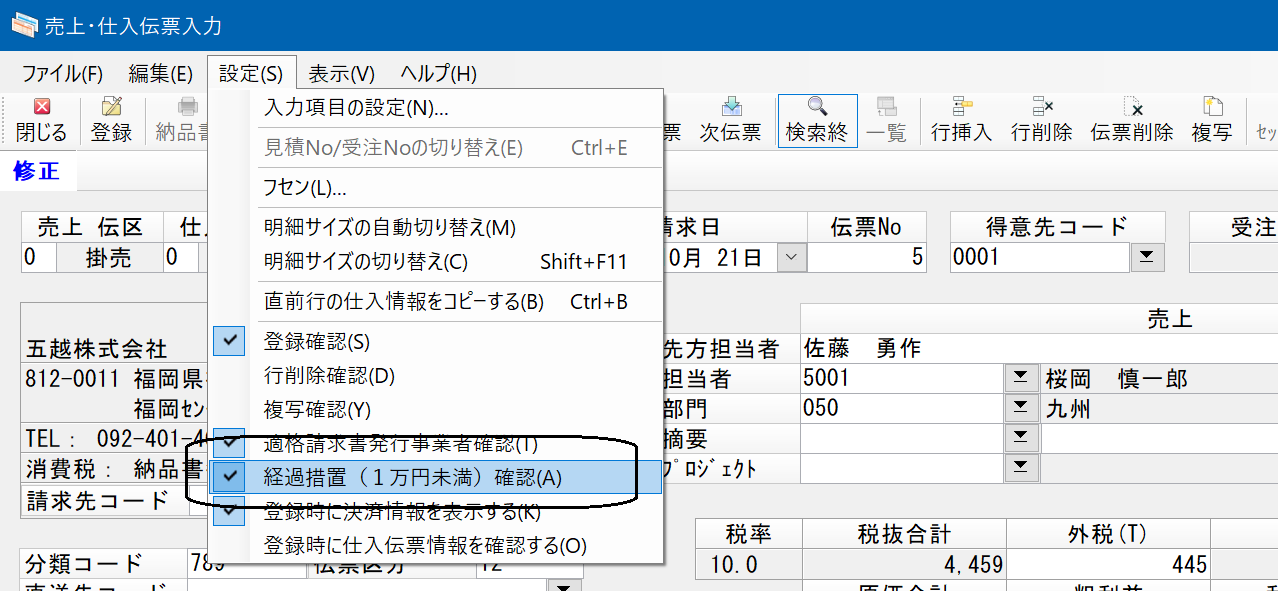Click the 登録 register toolbar icon
The width and height of the screenshot is (1278, 591).
click(111, 120)
